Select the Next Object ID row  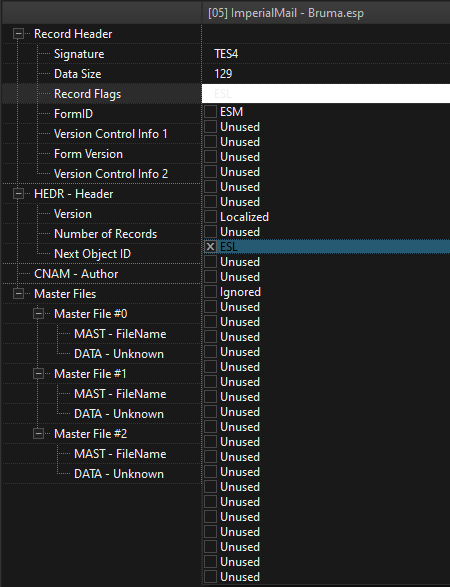tap(102, 254)
